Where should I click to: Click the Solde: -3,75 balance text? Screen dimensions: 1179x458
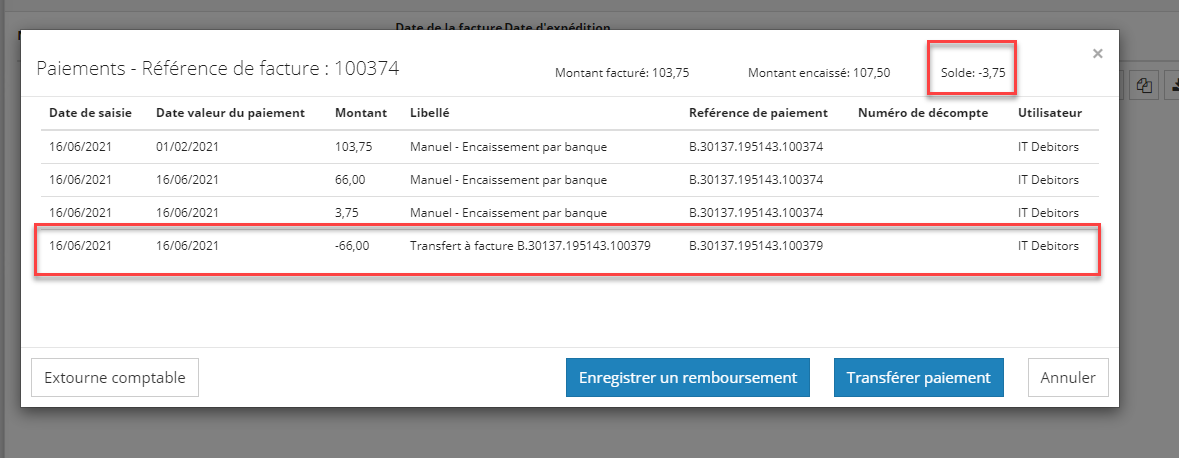(x=971, y=72)
